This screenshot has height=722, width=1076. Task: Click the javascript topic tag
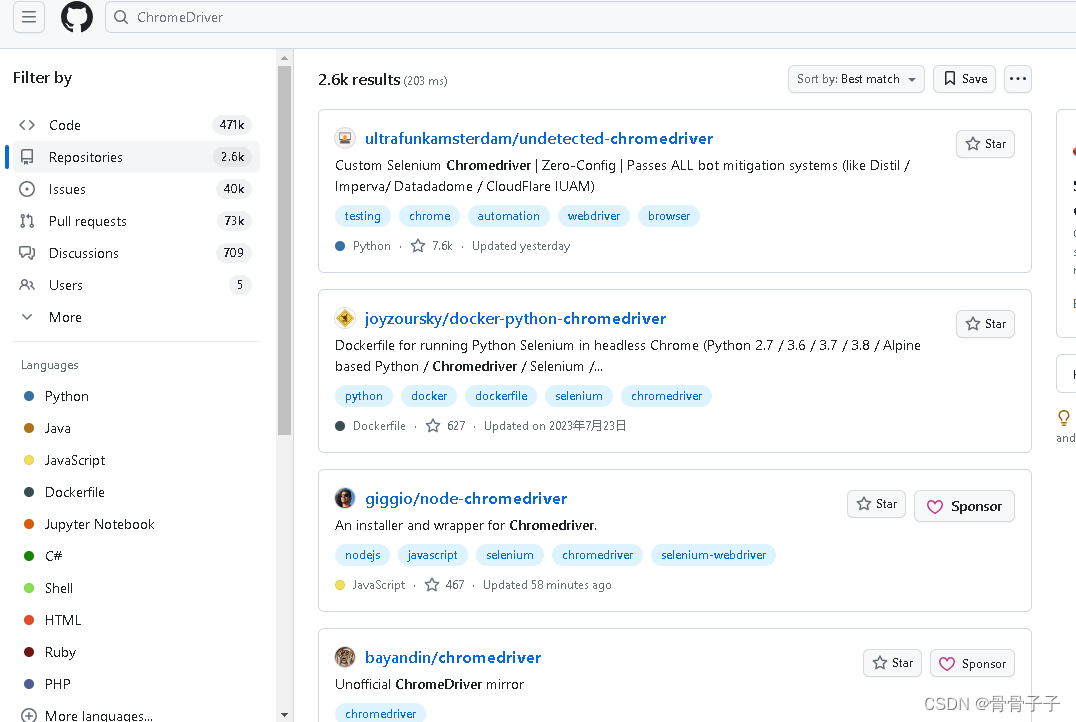432,555
